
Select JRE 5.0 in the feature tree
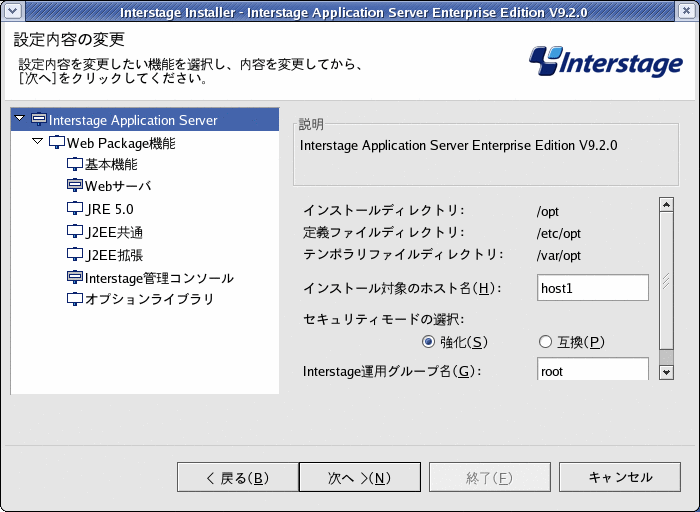[109, 209]
